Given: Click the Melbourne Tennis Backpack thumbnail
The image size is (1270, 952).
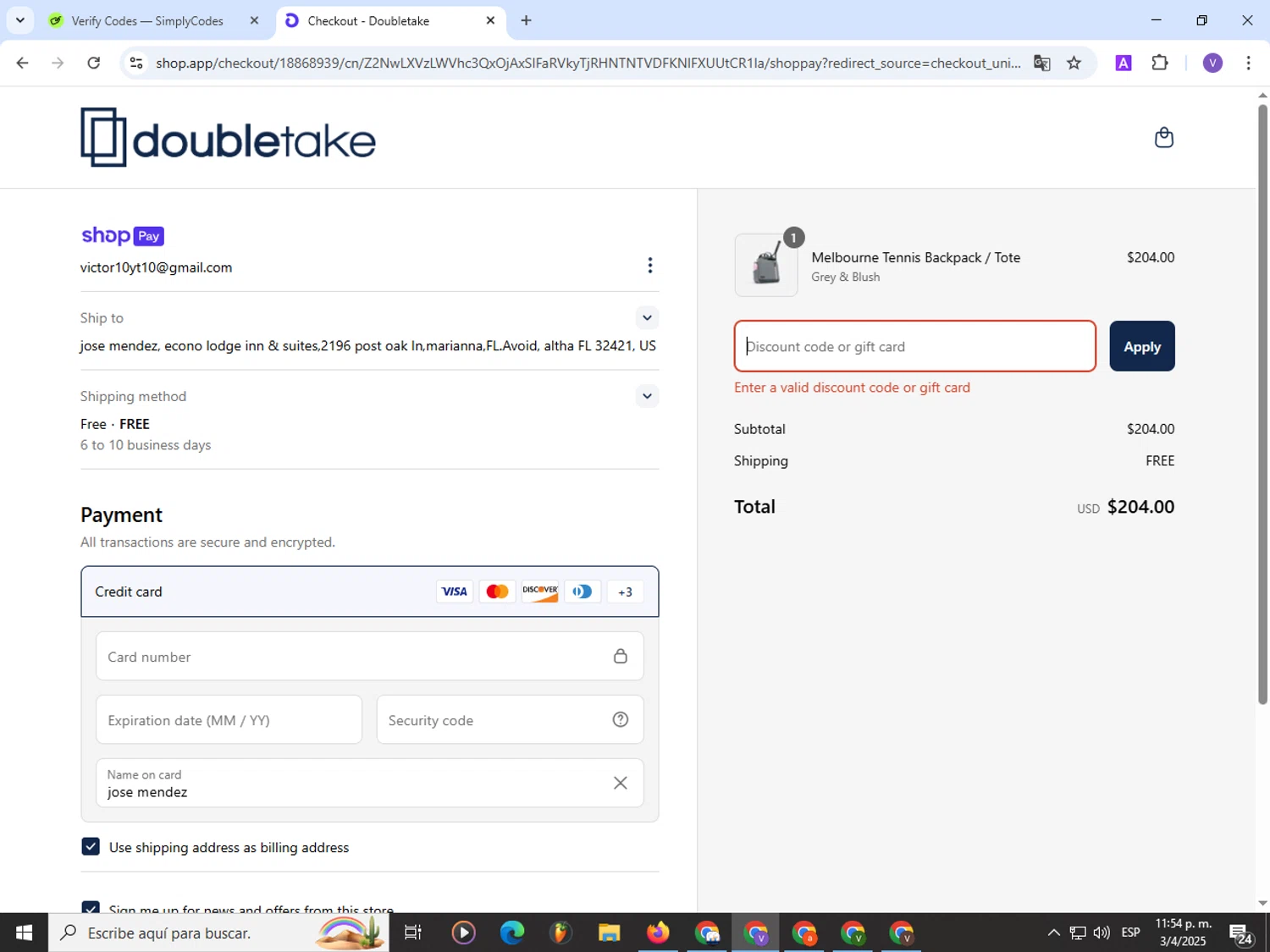Looking at the screenshot, I should [x=765, y=266].
